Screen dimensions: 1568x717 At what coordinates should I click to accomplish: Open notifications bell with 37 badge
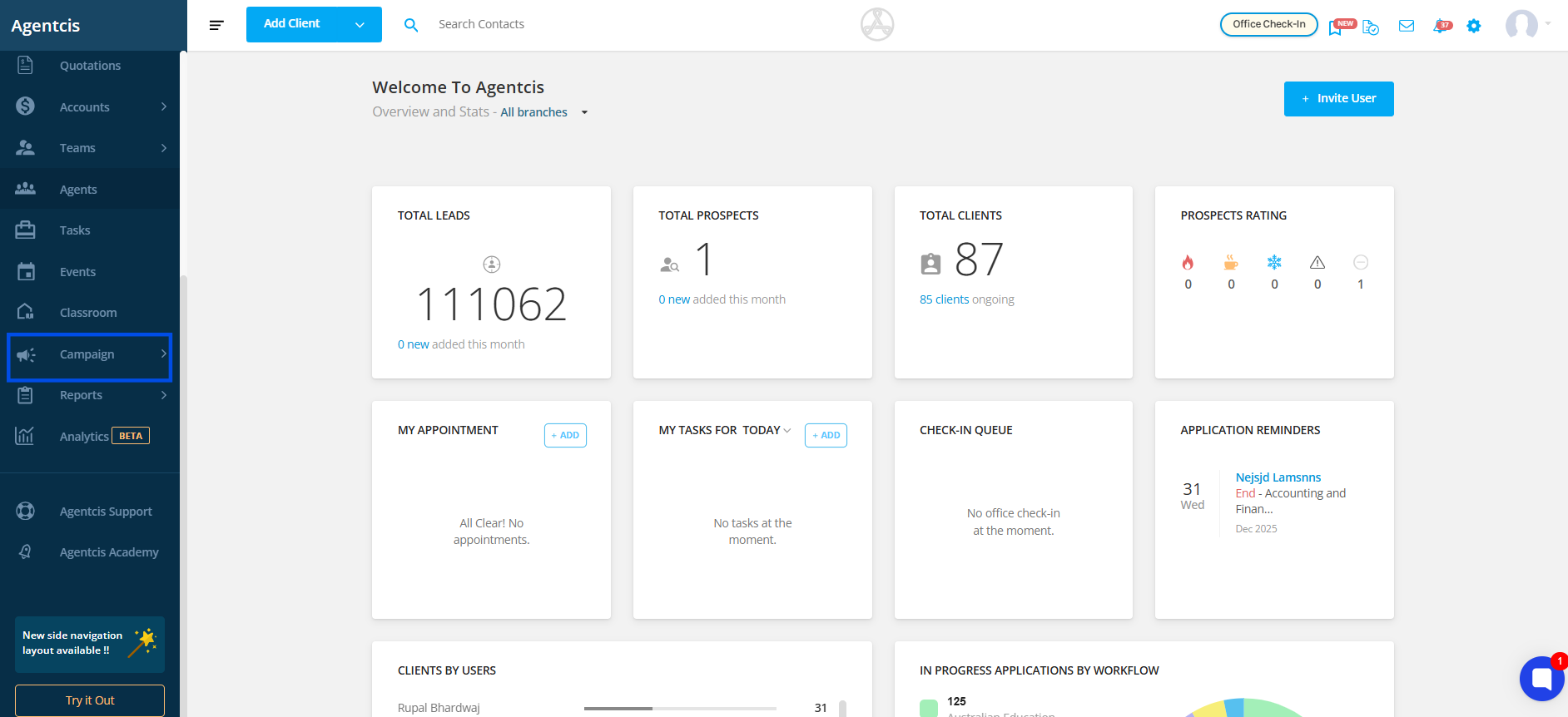click(1441, 26)
